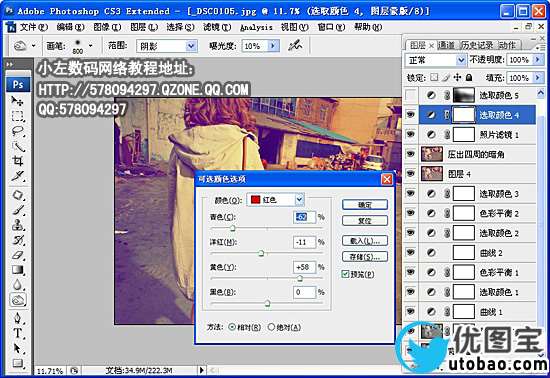This screenshot has height=378, width=550.
Task: Expand the layer blend mode dropdown 正常
Action: coord(435,60)
